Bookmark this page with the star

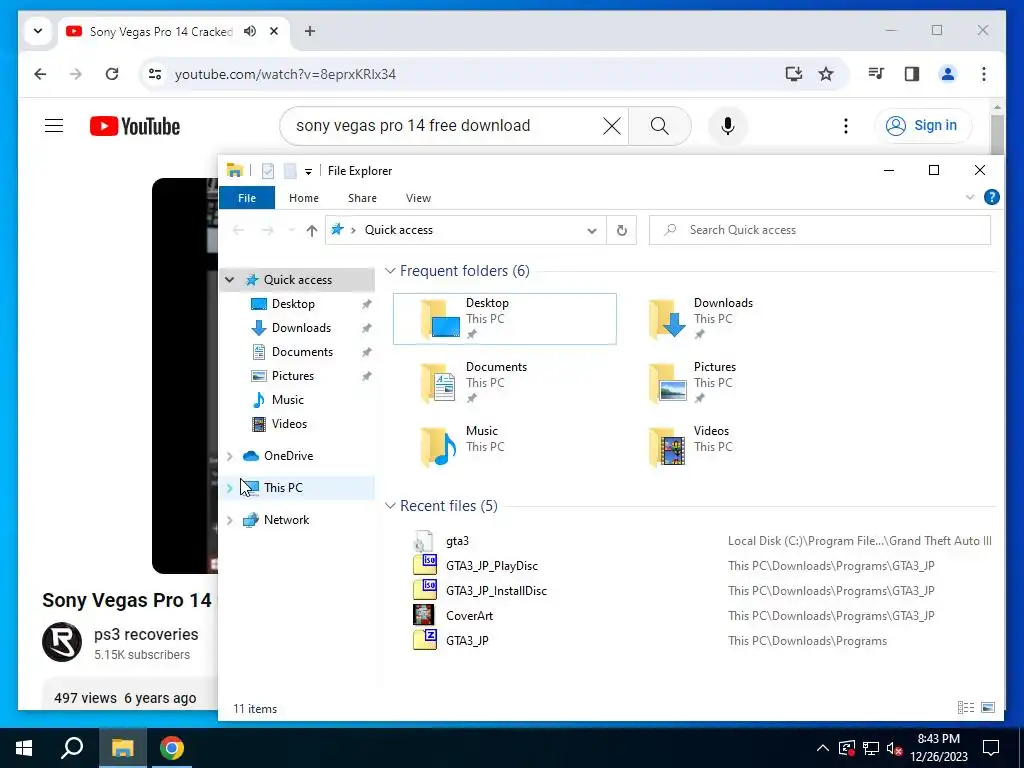pos(826,74)
